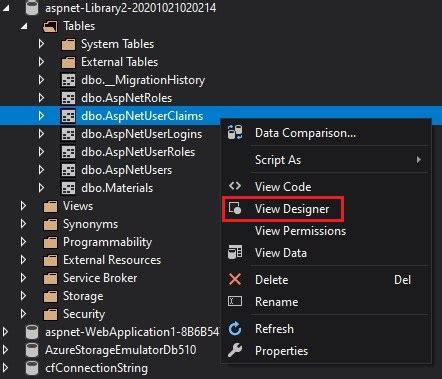442x379 pixels.
Task: Click the aspnet-WebApplication1 database icon
Action: click(x=32, y=332)
